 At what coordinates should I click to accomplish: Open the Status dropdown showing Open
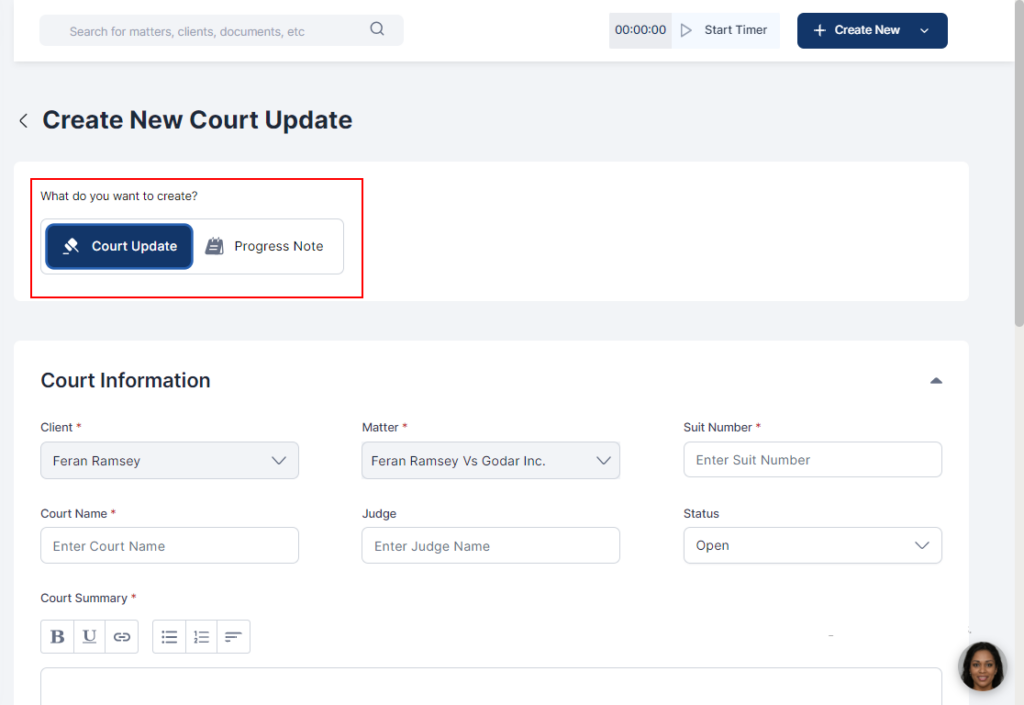pos(812,546)
